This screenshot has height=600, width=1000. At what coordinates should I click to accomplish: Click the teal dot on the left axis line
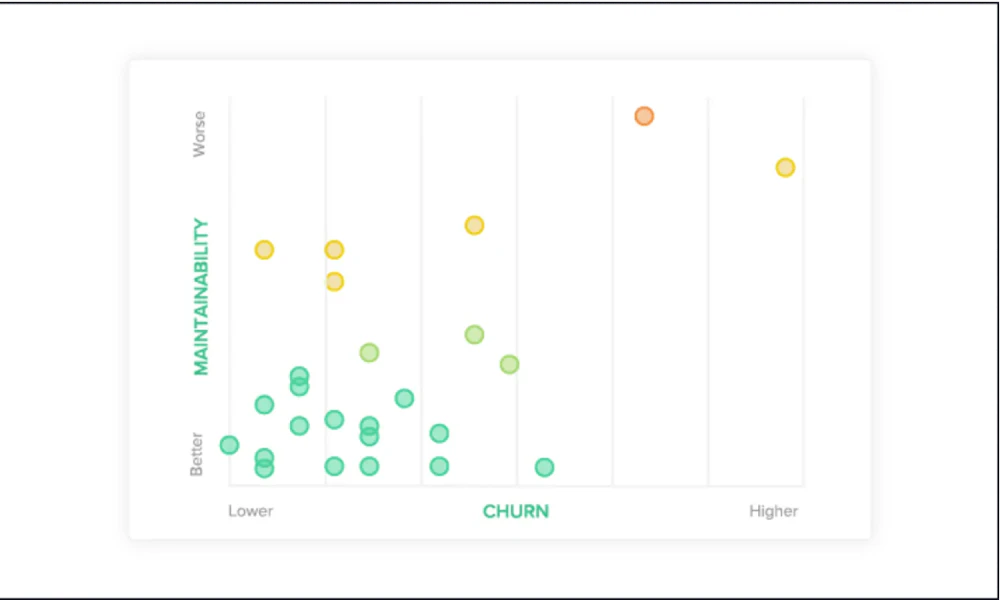point(229,445)
